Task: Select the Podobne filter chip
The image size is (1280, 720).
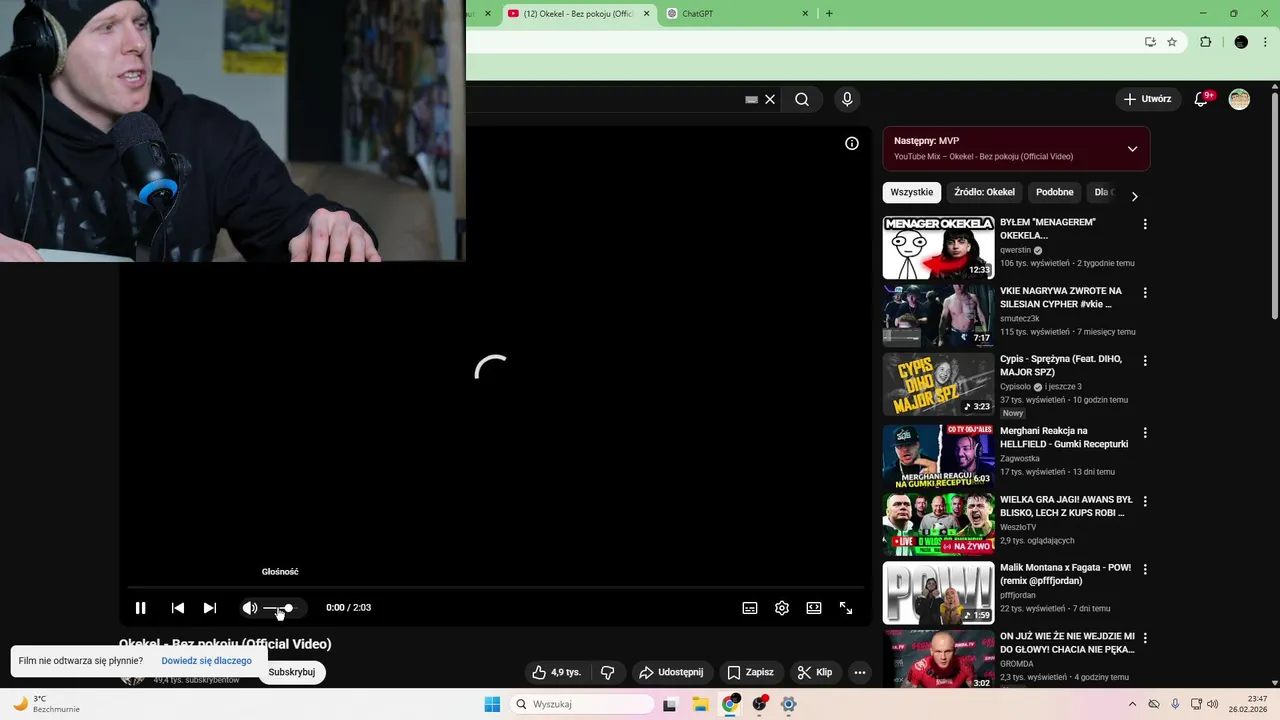Action: click(1055, 192)
